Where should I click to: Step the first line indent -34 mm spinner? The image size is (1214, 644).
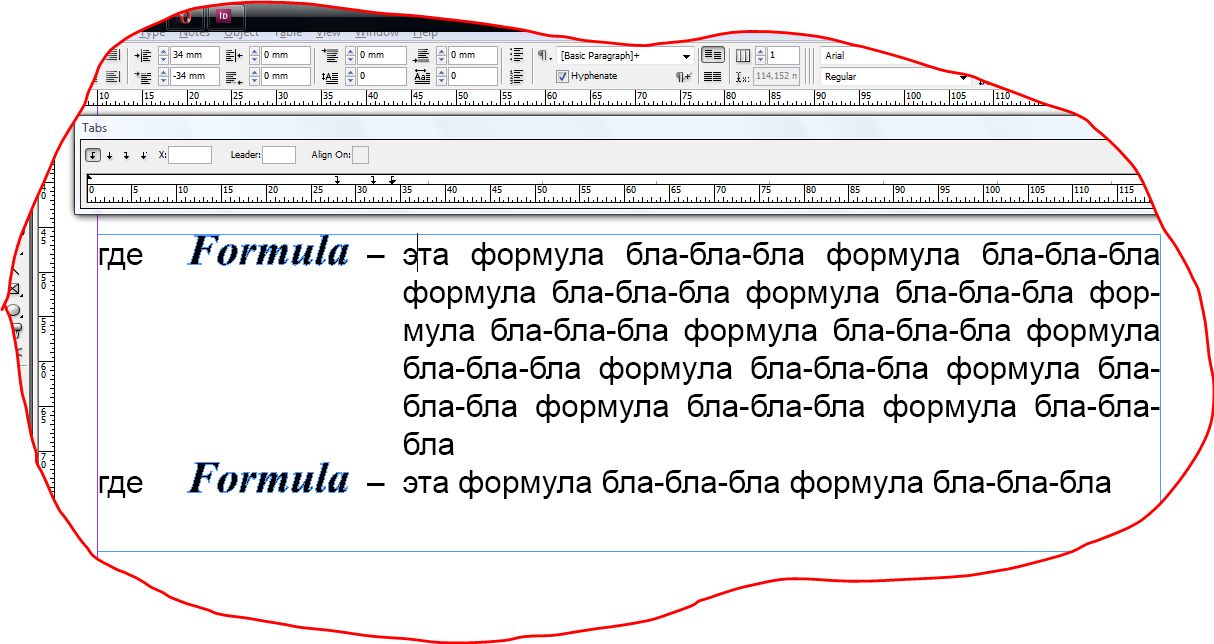163,76
